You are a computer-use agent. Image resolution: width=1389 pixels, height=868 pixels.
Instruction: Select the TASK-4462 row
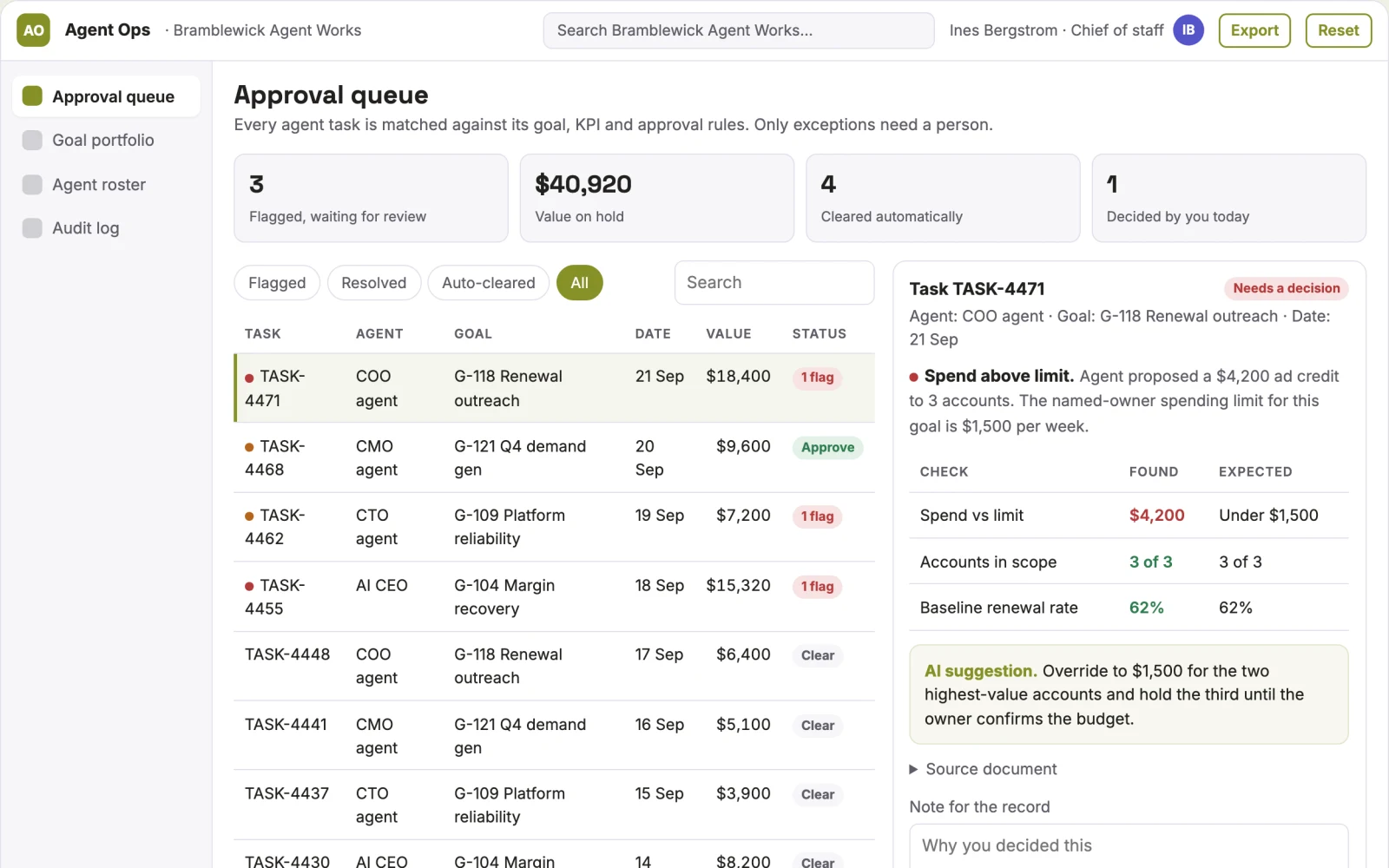pos(555,527)
